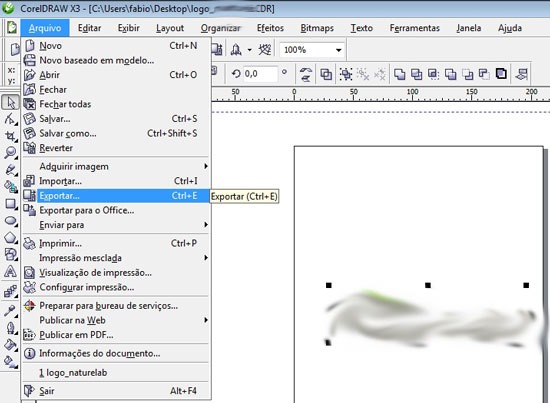The image size is (550, 403).
Task: Open the Exibir menu
Action: 129,28
